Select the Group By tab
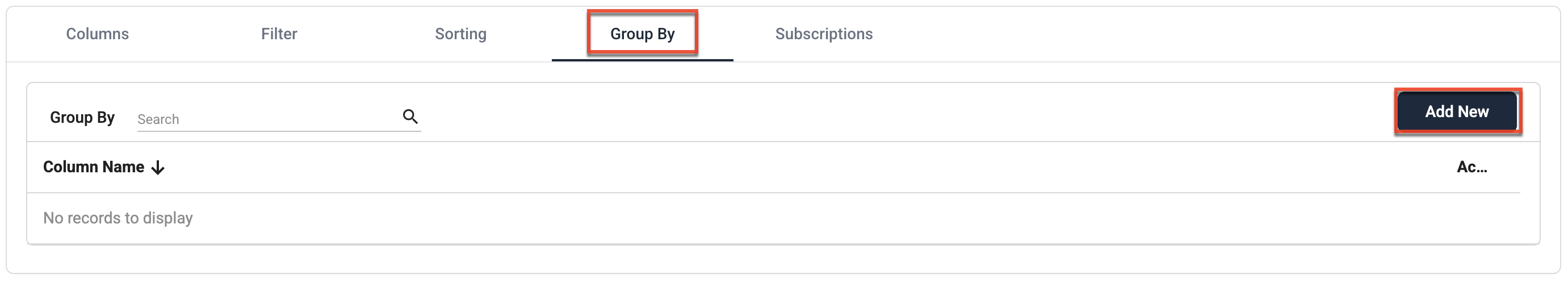1568x282 pixels. [642, 34]
